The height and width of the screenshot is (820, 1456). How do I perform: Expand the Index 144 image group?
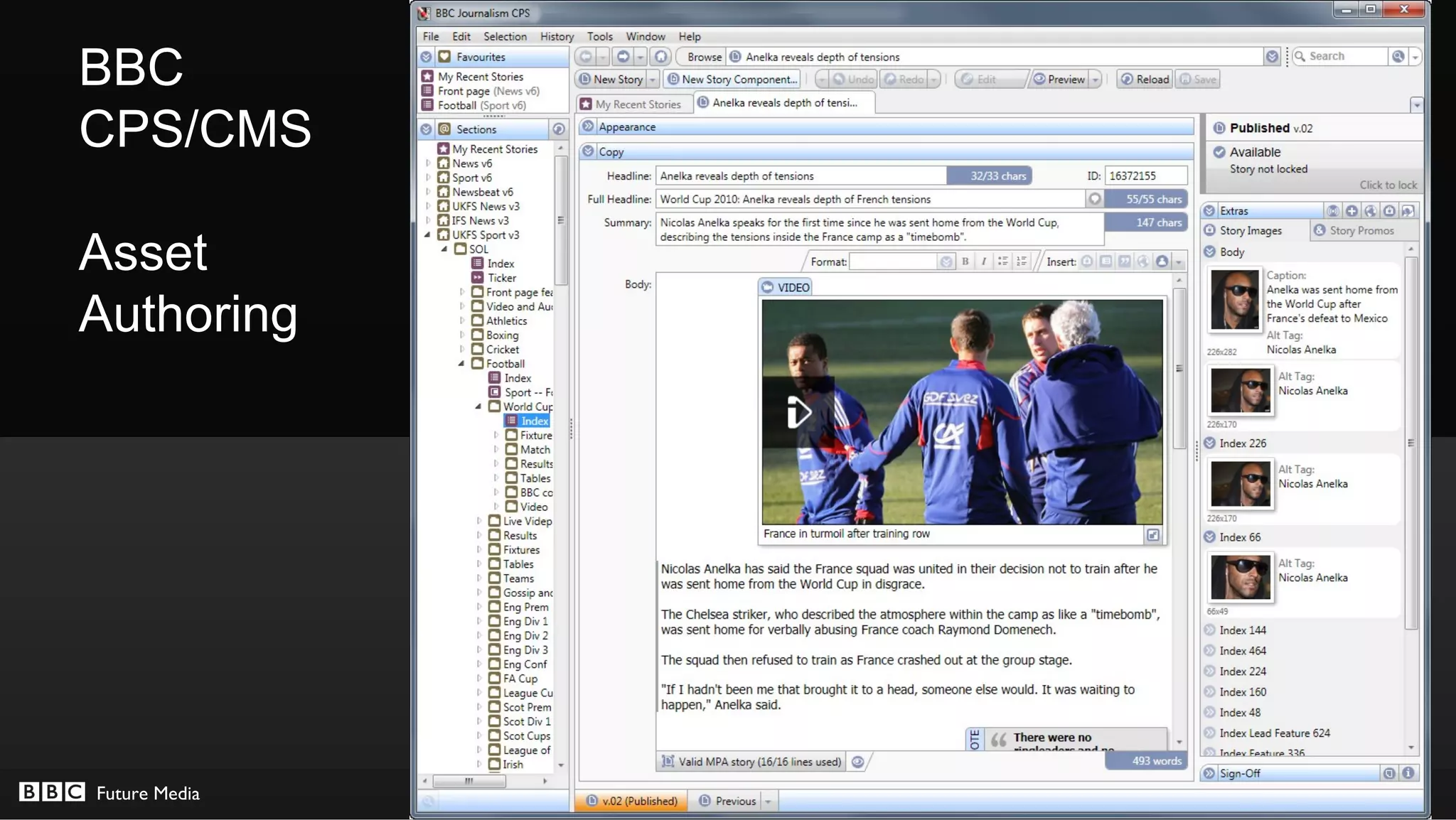(x=1209, y=630)
